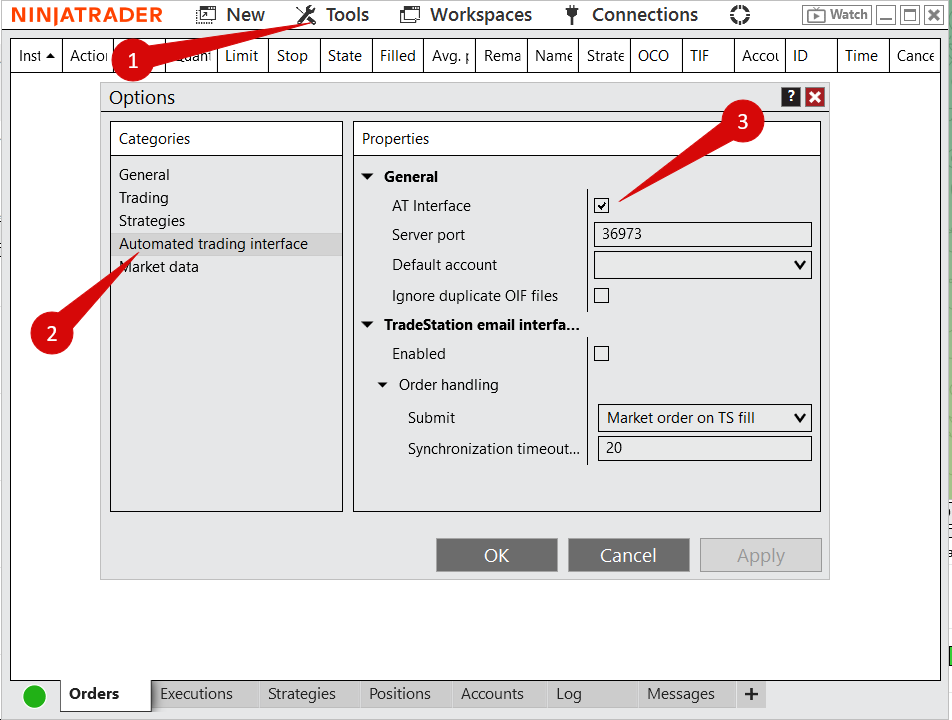Toggle the AT Interface checkbox
Viewport: 952px width, 720px height.
pos(601,206)
